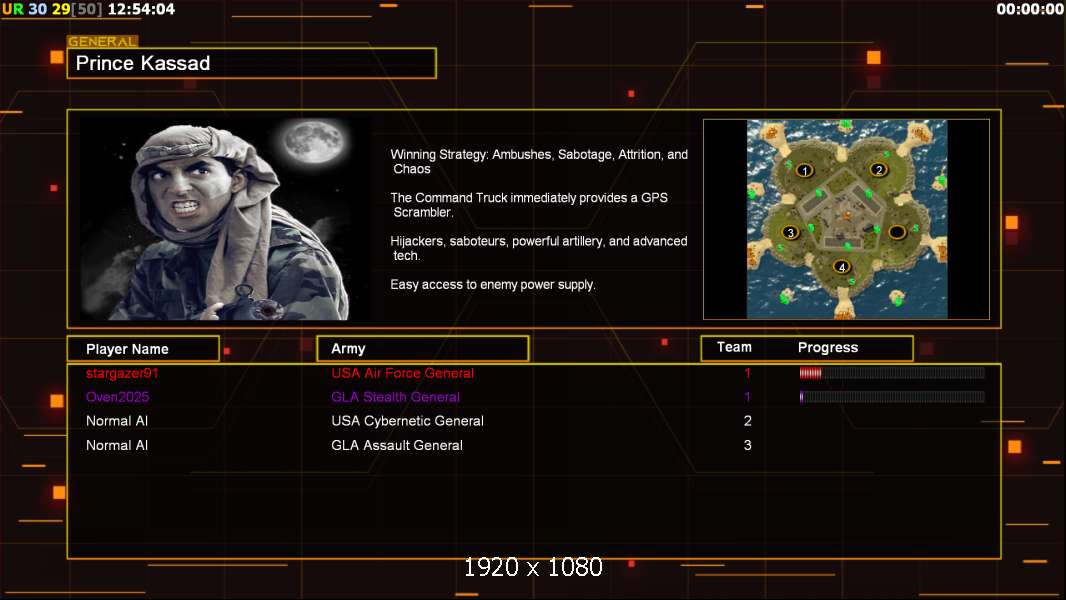Click the Hijackers, saboteurs description line
1066x600 pixels.
[x=538, y=248]
